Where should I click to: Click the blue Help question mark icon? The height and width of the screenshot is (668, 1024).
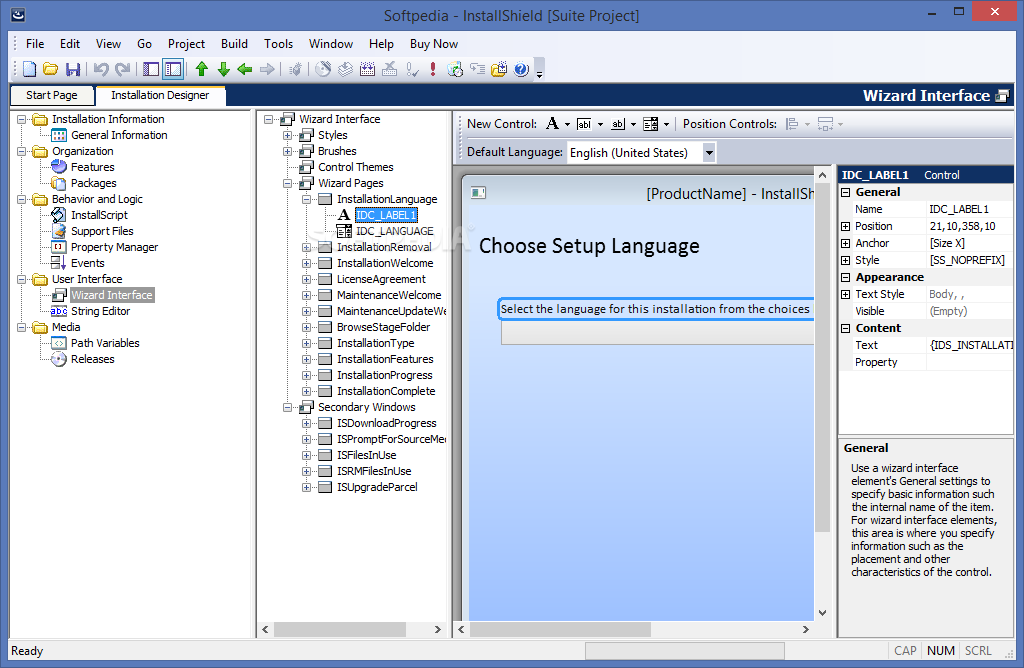tap(521, 69)
